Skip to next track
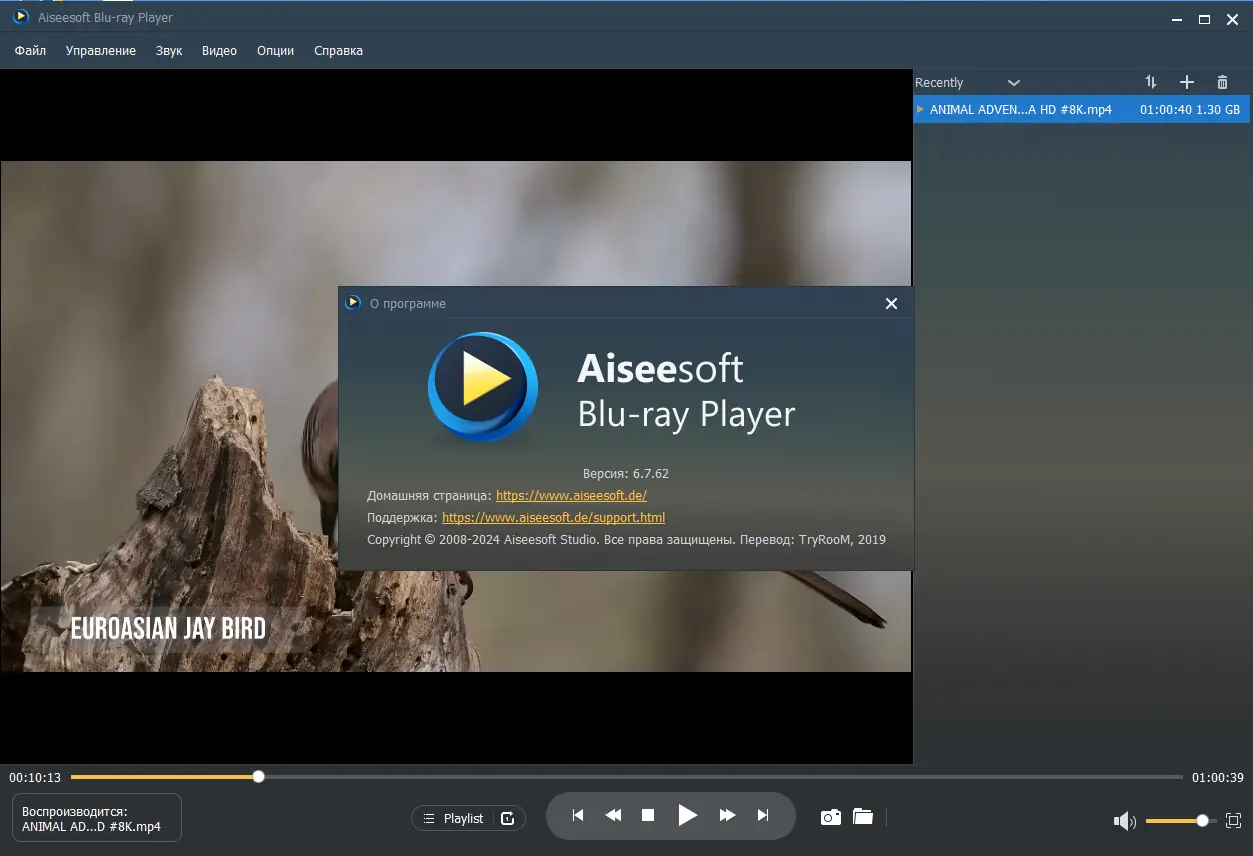Screen dimensions: 1253x856 pos(763,816)
